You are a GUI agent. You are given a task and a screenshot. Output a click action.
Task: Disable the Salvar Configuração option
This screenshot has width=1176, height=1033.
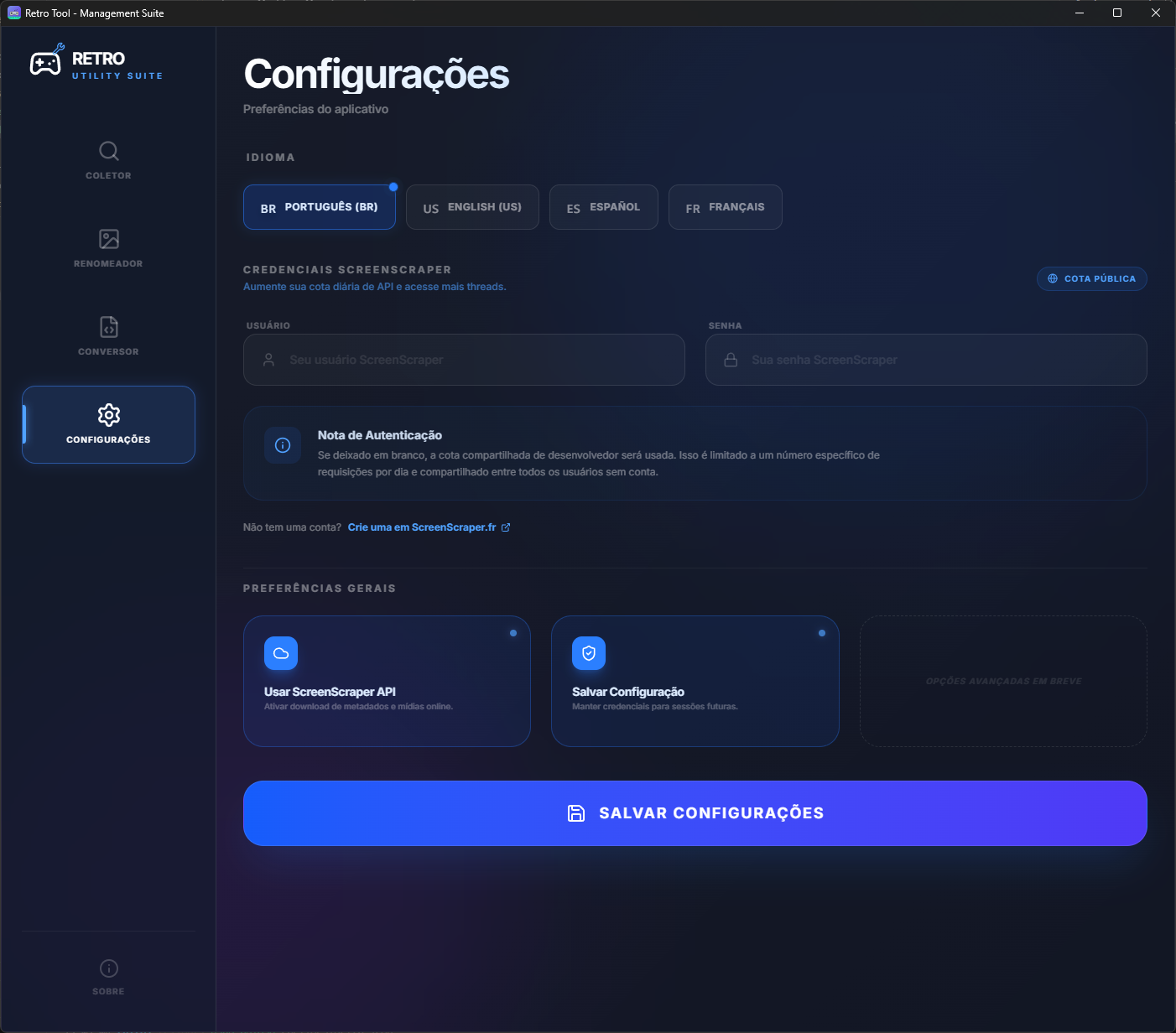(695, 682)
